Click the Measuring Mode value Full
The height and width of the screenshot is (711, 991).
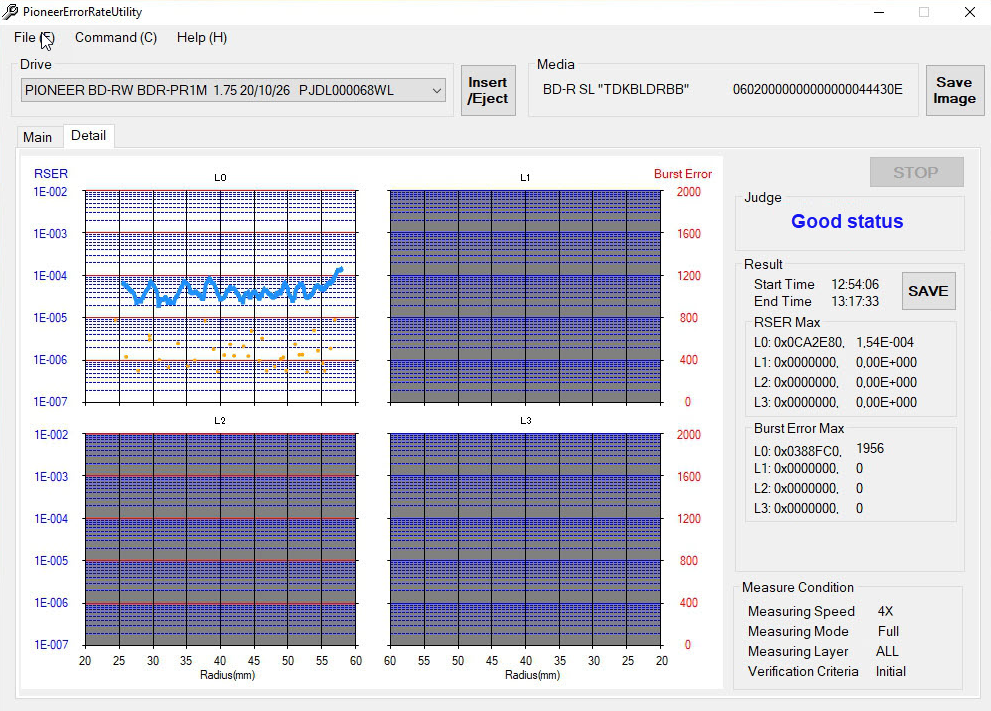coord(888,631)
